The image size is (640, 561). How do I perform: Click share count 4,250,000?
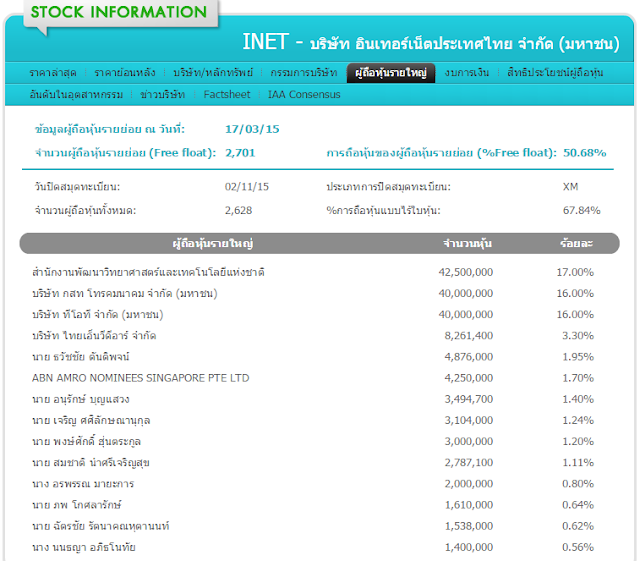(x=469, y=378)
